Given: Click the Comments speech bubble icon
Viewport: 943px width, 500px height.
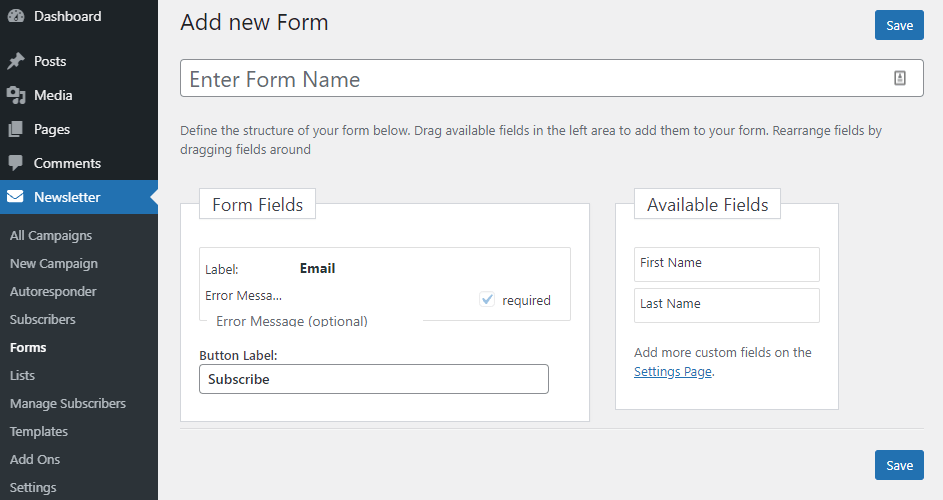Looking at the screenshot, I should (x=15, y=163).
